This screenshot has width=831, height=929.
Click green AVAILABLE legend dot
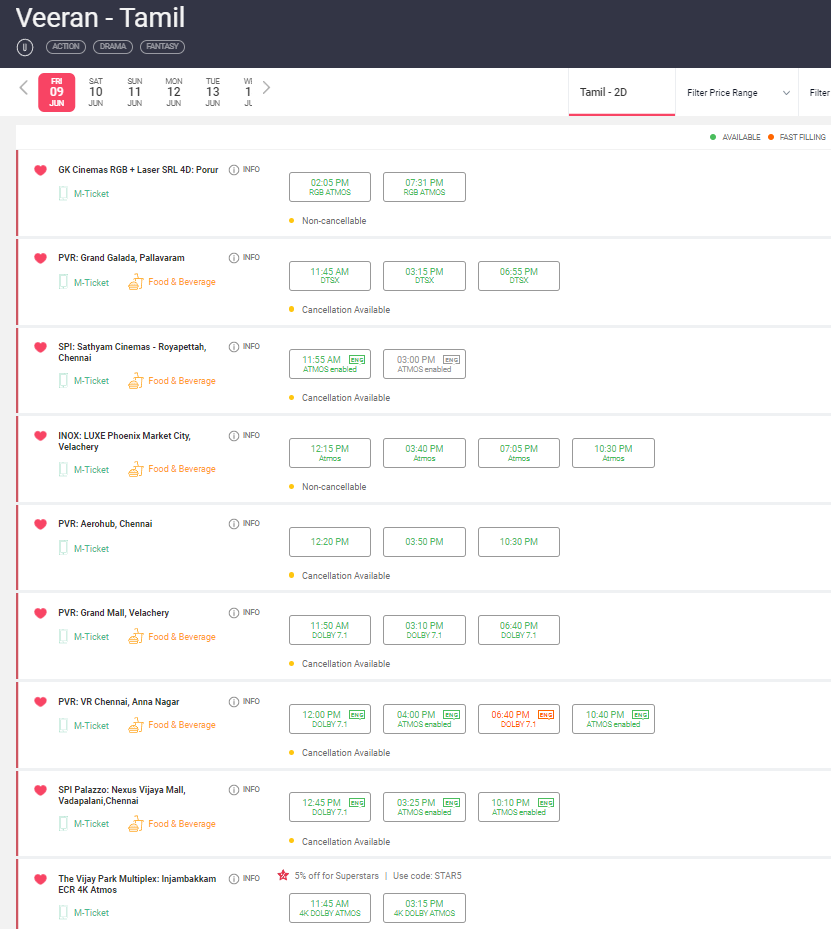coord(713,137)
